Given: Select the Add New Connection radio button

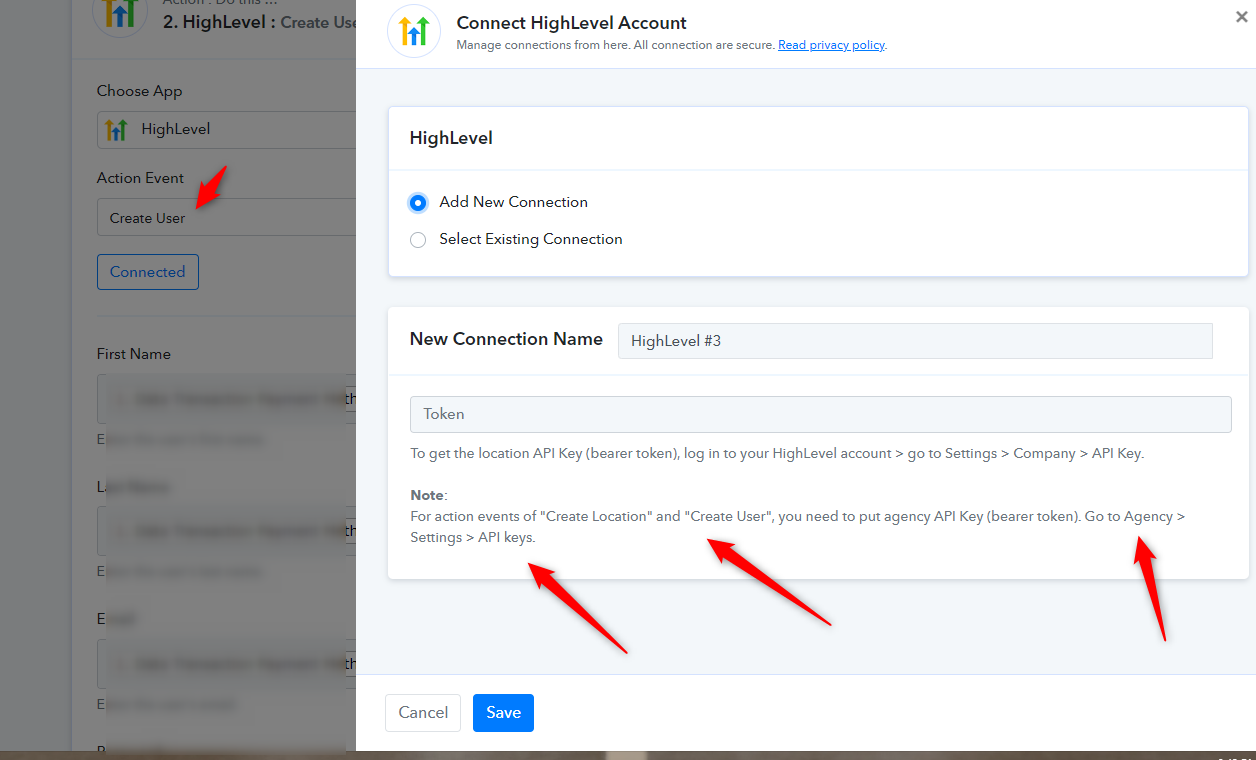Looking at the screenshot, I should pos(418,202).
